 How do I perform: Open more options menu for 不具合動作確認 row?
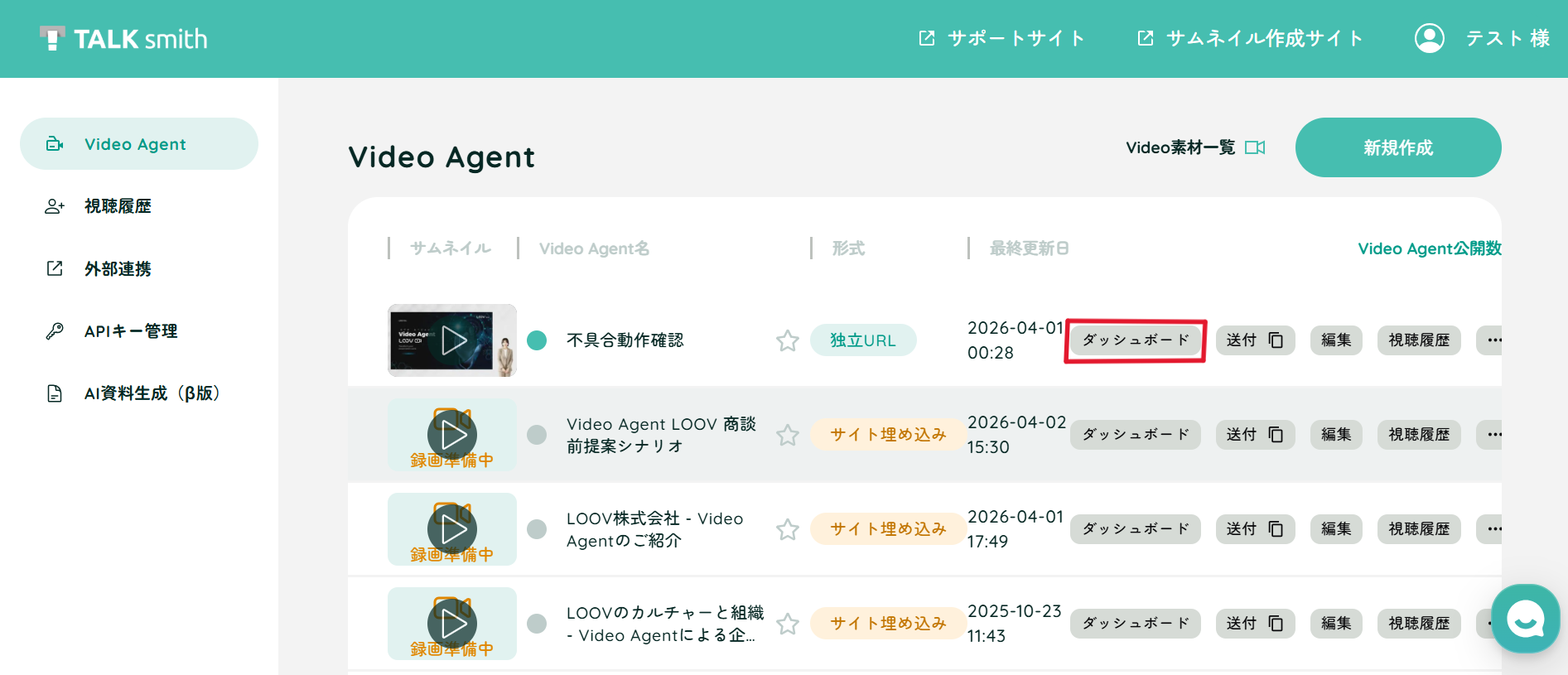1491,340
